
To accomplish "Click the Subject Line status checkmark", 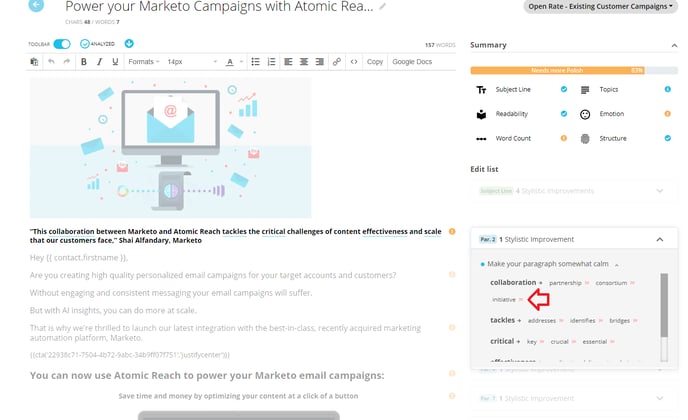I will click(x=564, y=90).
